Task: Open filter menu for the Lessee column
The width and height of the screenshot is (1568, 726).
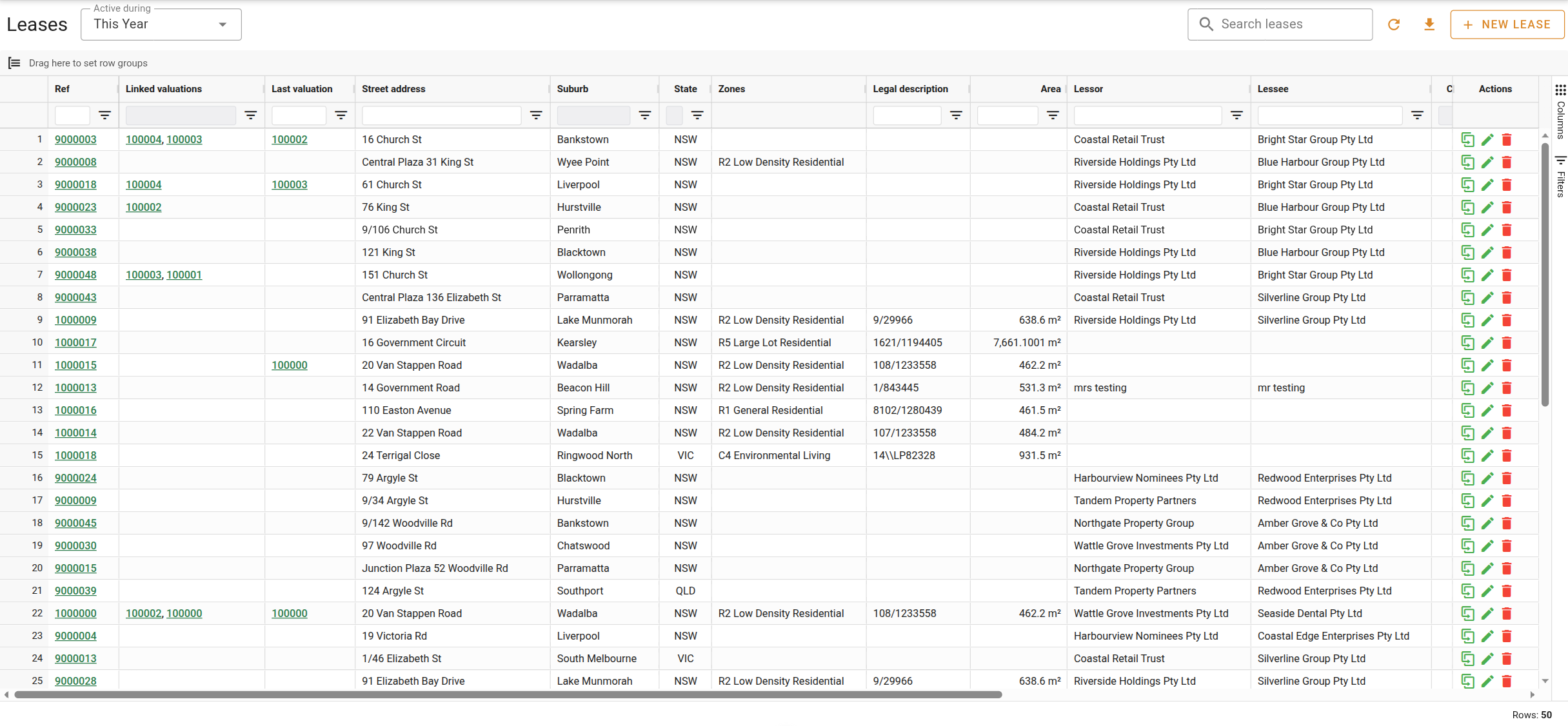Action: (x=1417, y=115)
